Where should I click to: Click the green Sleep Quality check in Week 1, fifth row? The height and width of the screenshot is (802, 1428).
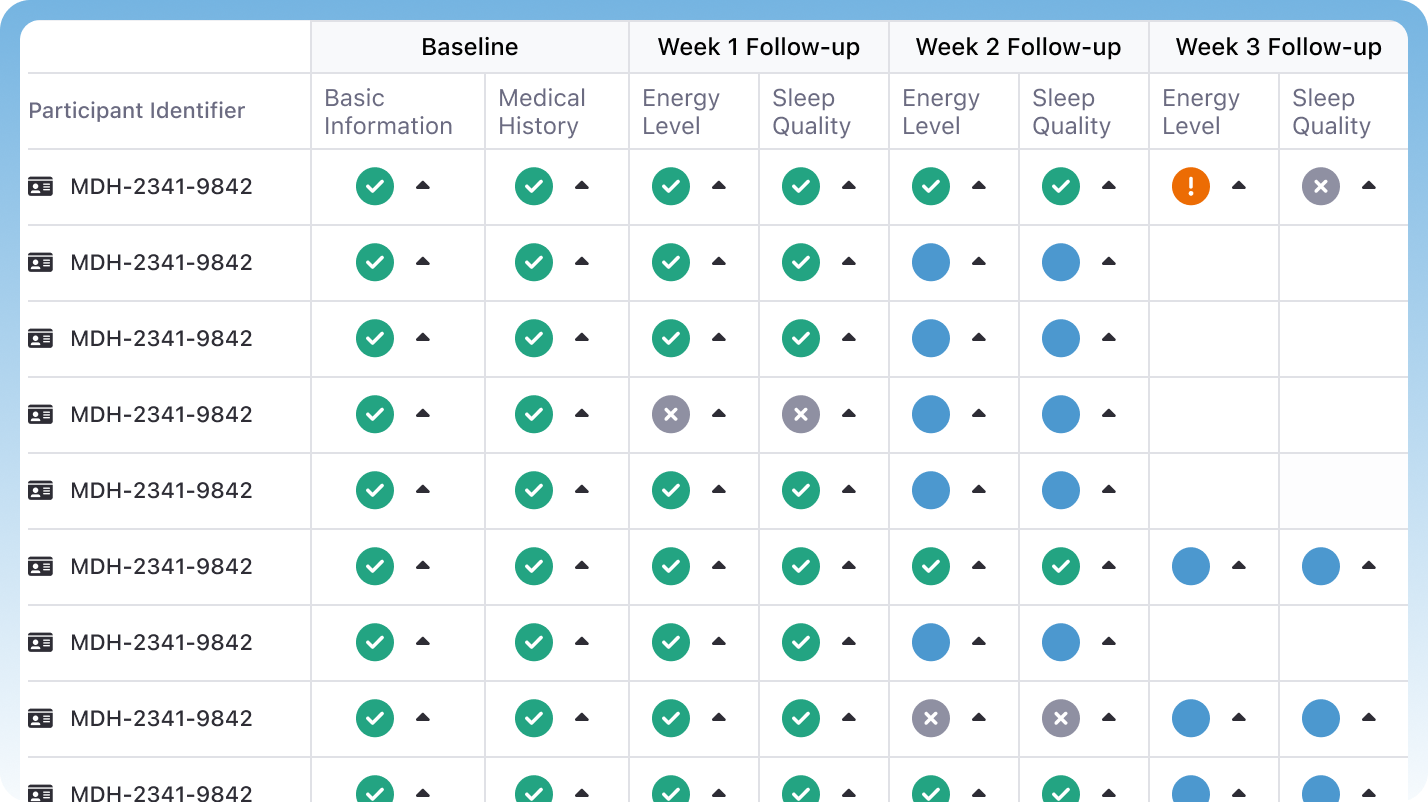coord(800,490)
